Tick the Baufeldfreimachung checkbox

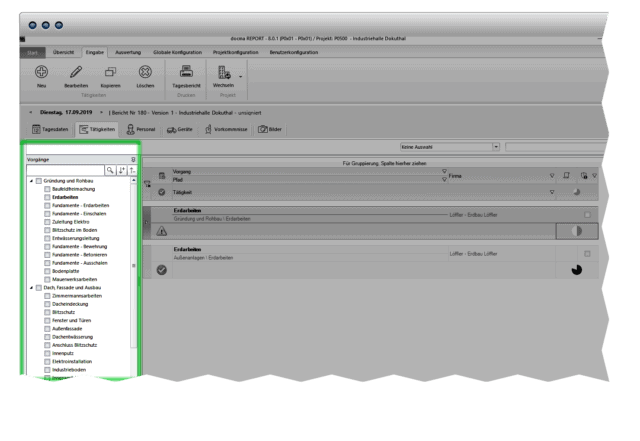point(47,189)
